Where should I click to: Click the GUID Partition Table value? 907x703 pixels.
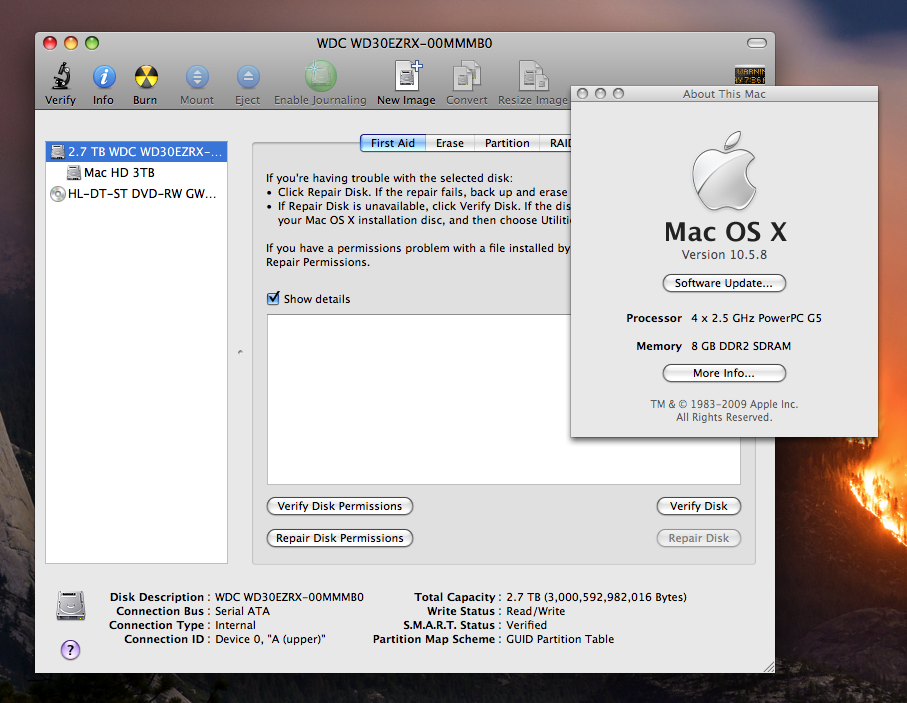point(560,639)
